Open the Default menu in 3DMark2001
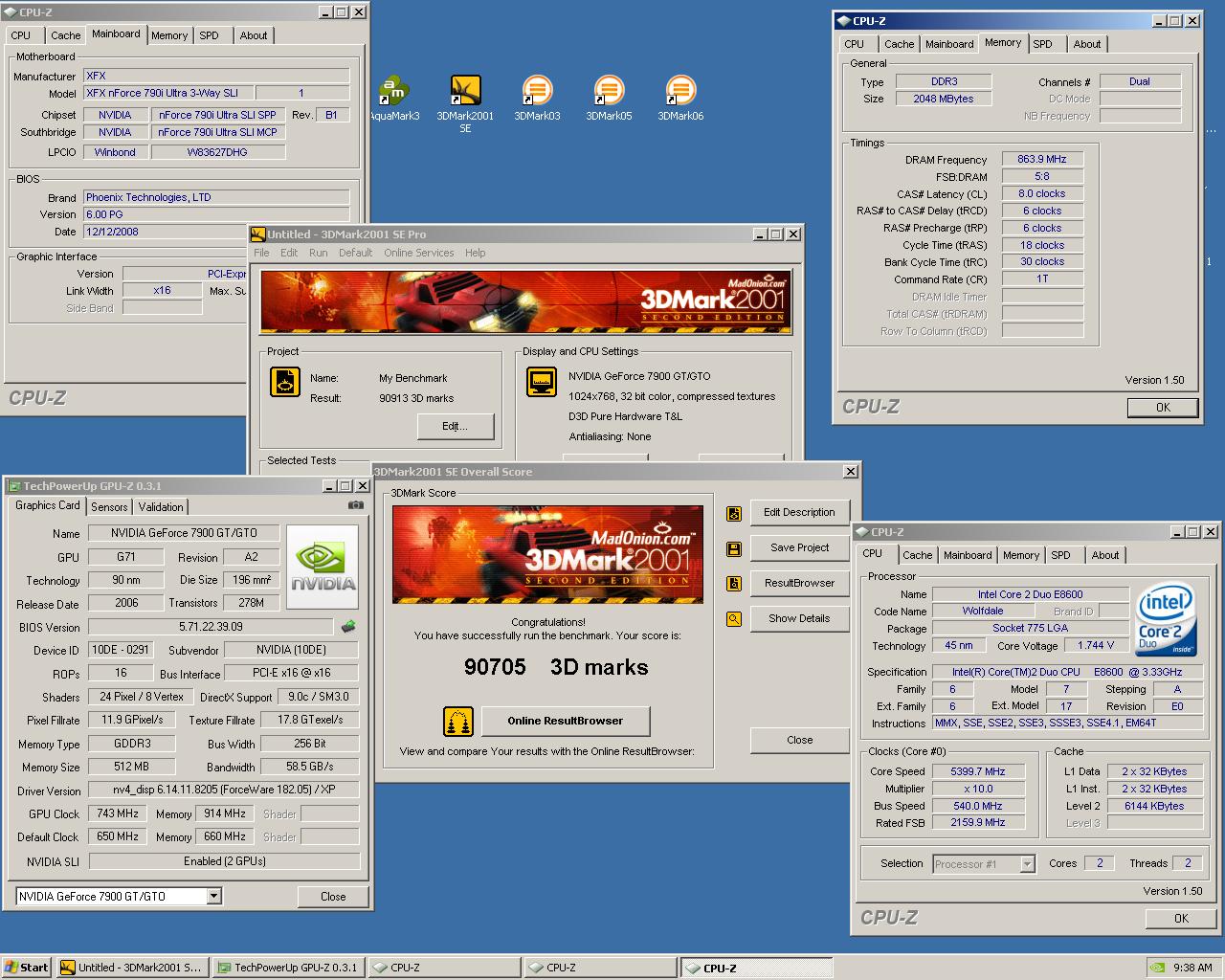The width and height of the screenshot is (1225, 980). pos(355,253)
